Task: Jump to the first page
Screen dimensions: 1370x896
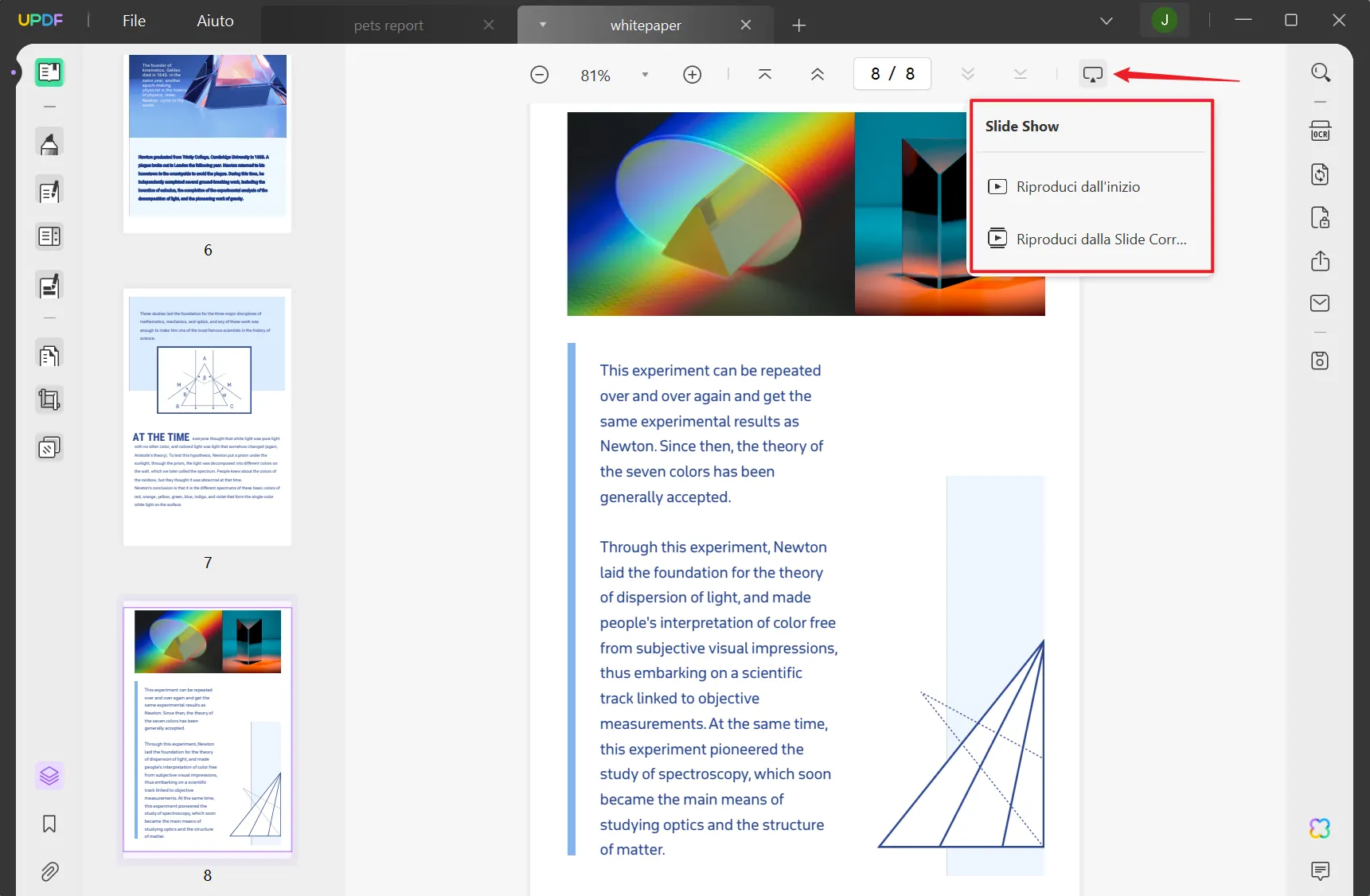Action: [x=765, y=74]
